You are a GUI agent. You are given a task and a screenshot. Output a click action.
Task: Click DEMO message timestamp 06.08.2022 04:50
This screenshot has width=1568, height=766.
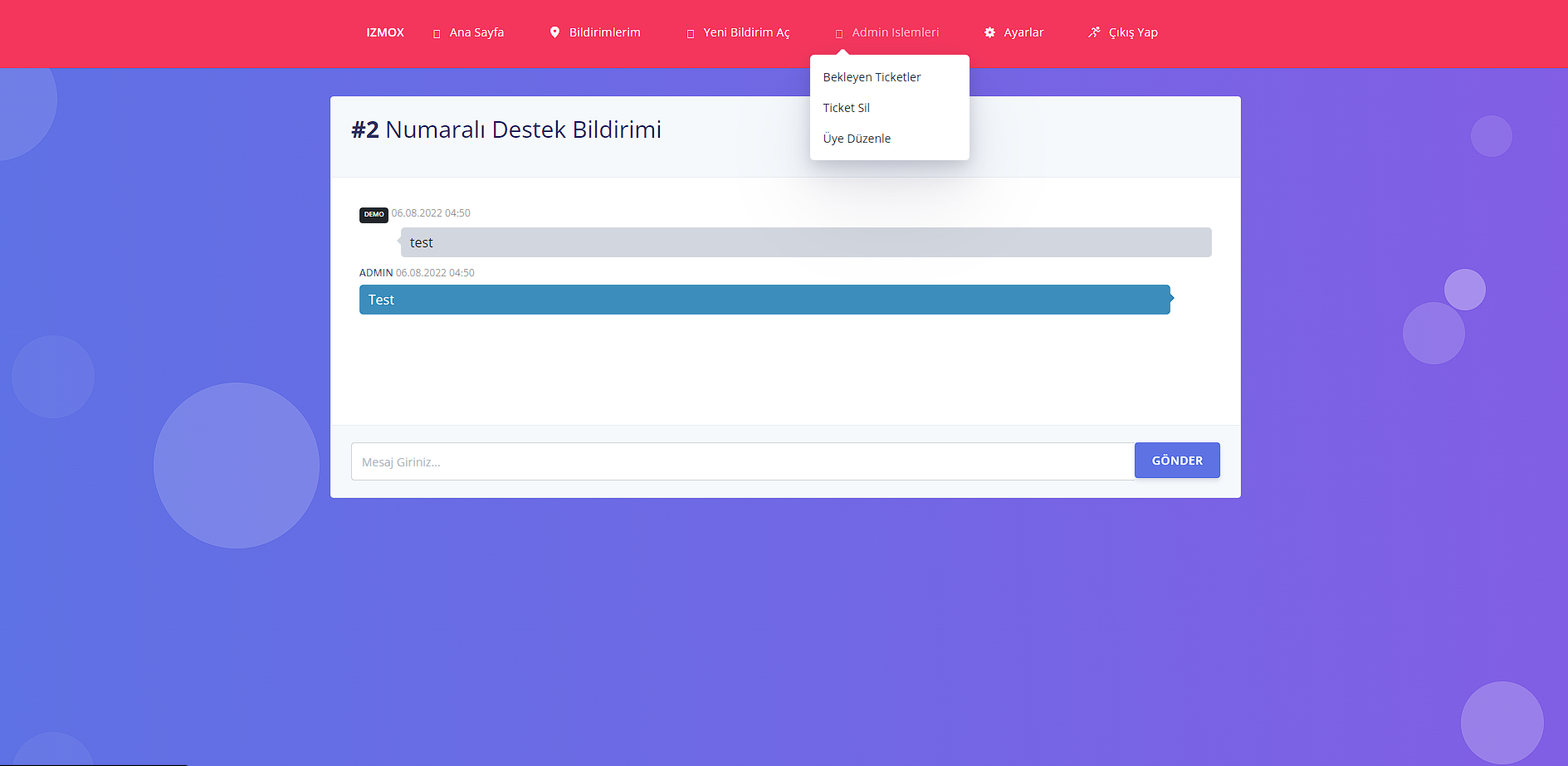431,213
